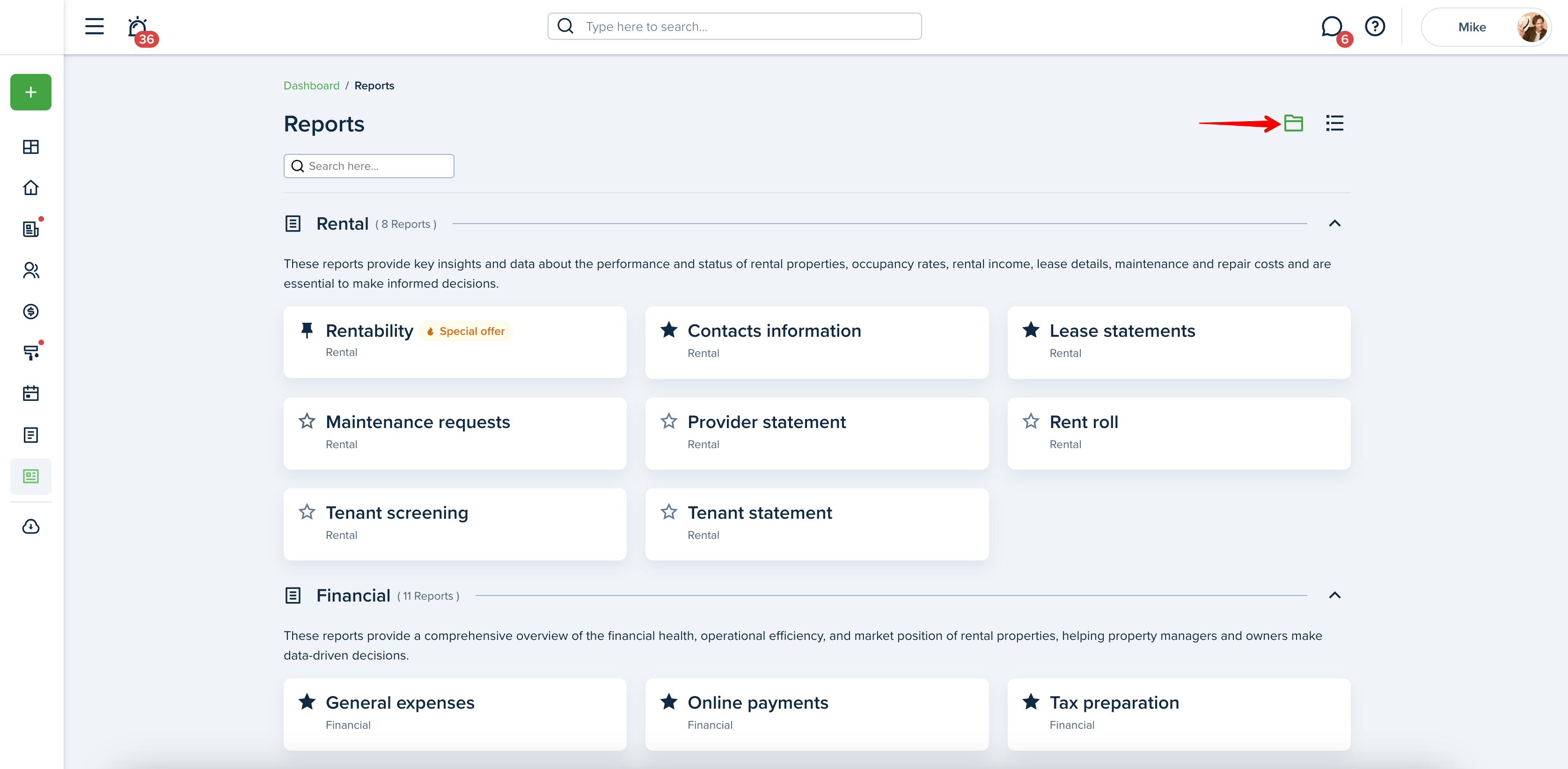Click Mike username label

point(1472,27)
